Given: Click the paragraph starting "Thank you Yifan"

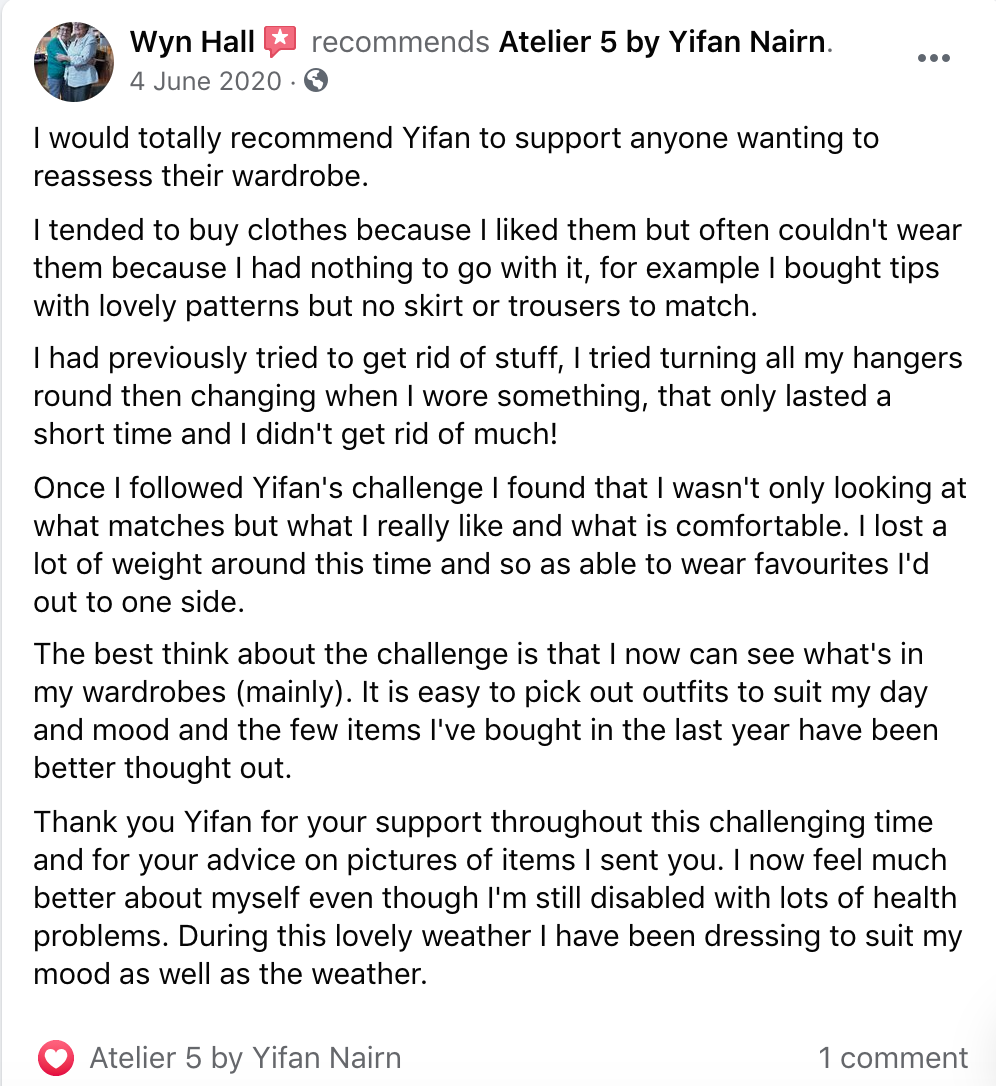Looking at the screenshot, I should 497,898.
